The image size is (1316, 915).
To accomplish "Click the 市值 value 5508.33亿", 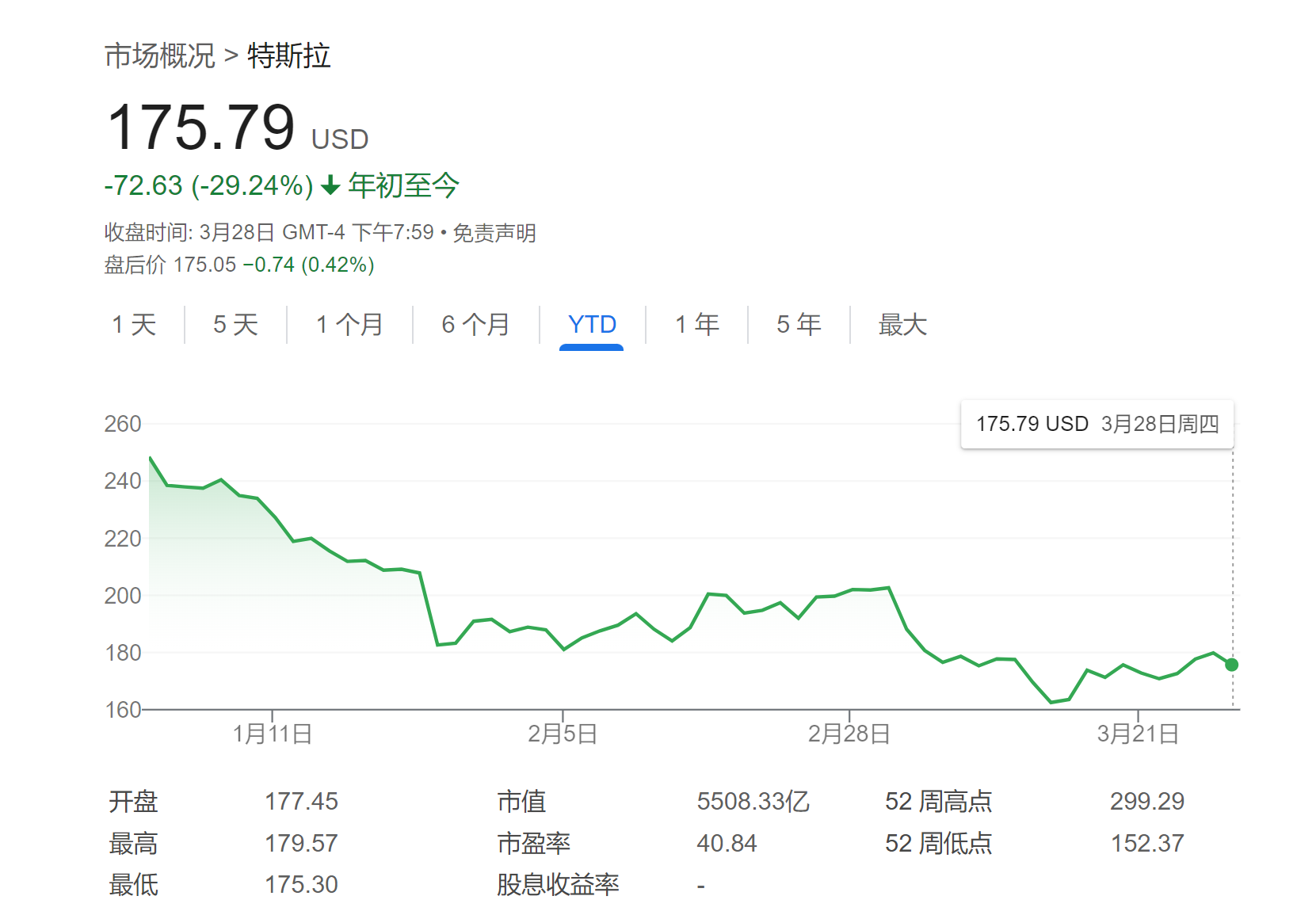I will [753, 802].
